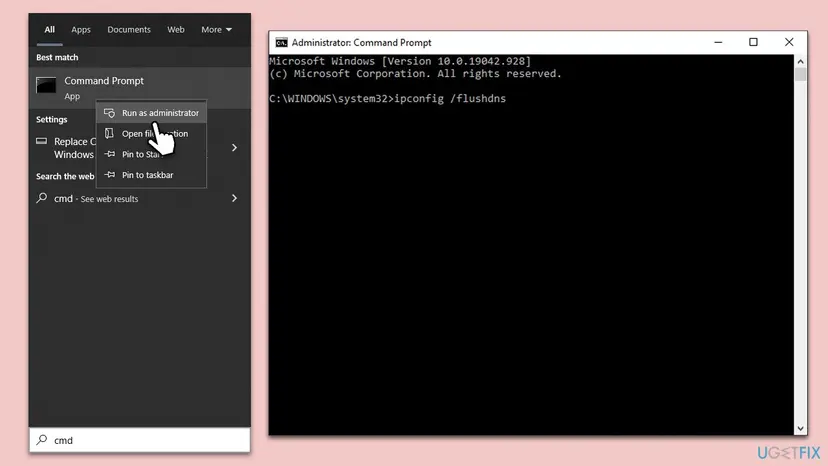
Task: Click the magnifier icon in the search box
Action: [x=42, y=440]
